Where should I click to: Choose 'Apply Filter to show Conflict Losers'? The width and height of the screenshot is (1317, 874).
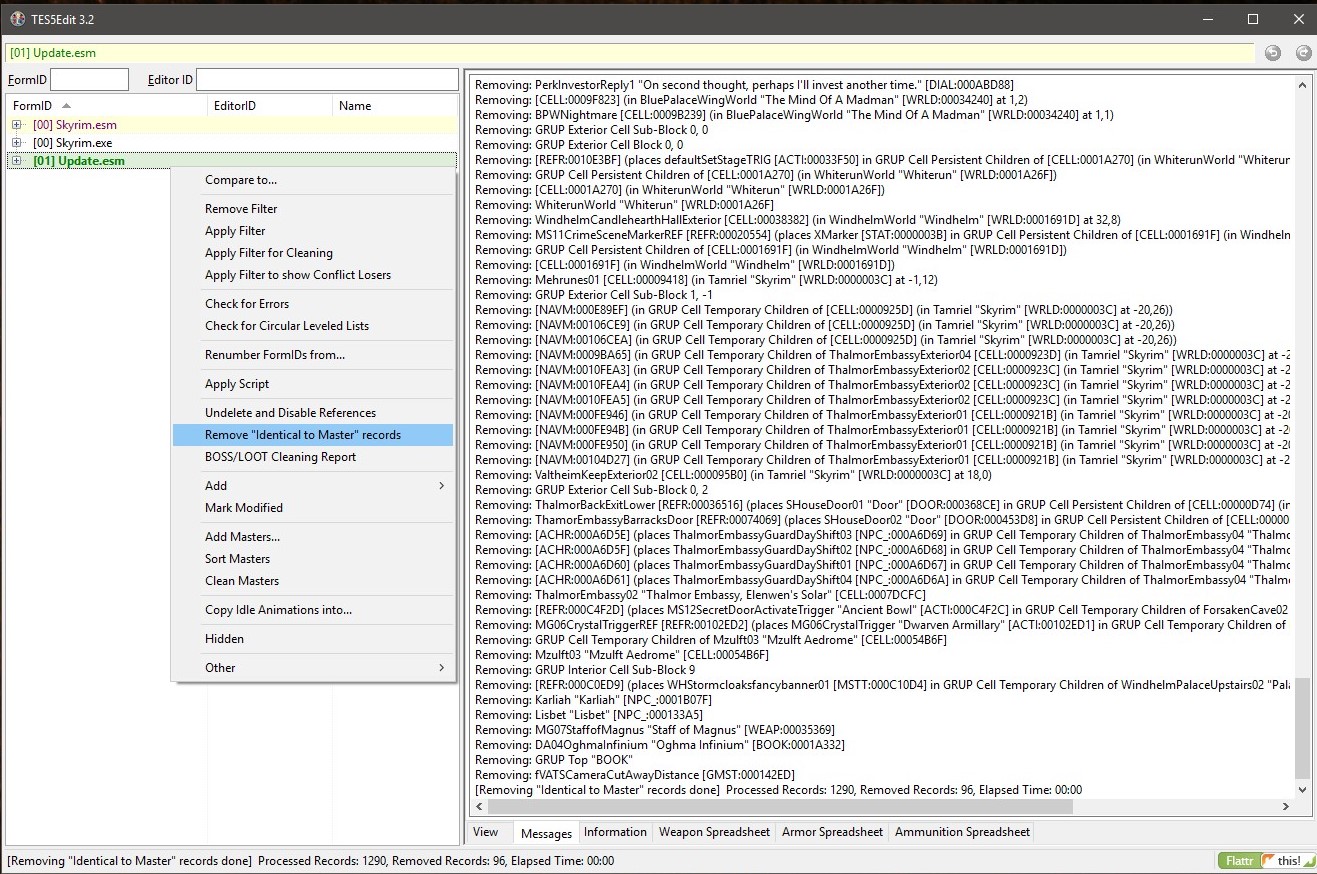[313, 275]
